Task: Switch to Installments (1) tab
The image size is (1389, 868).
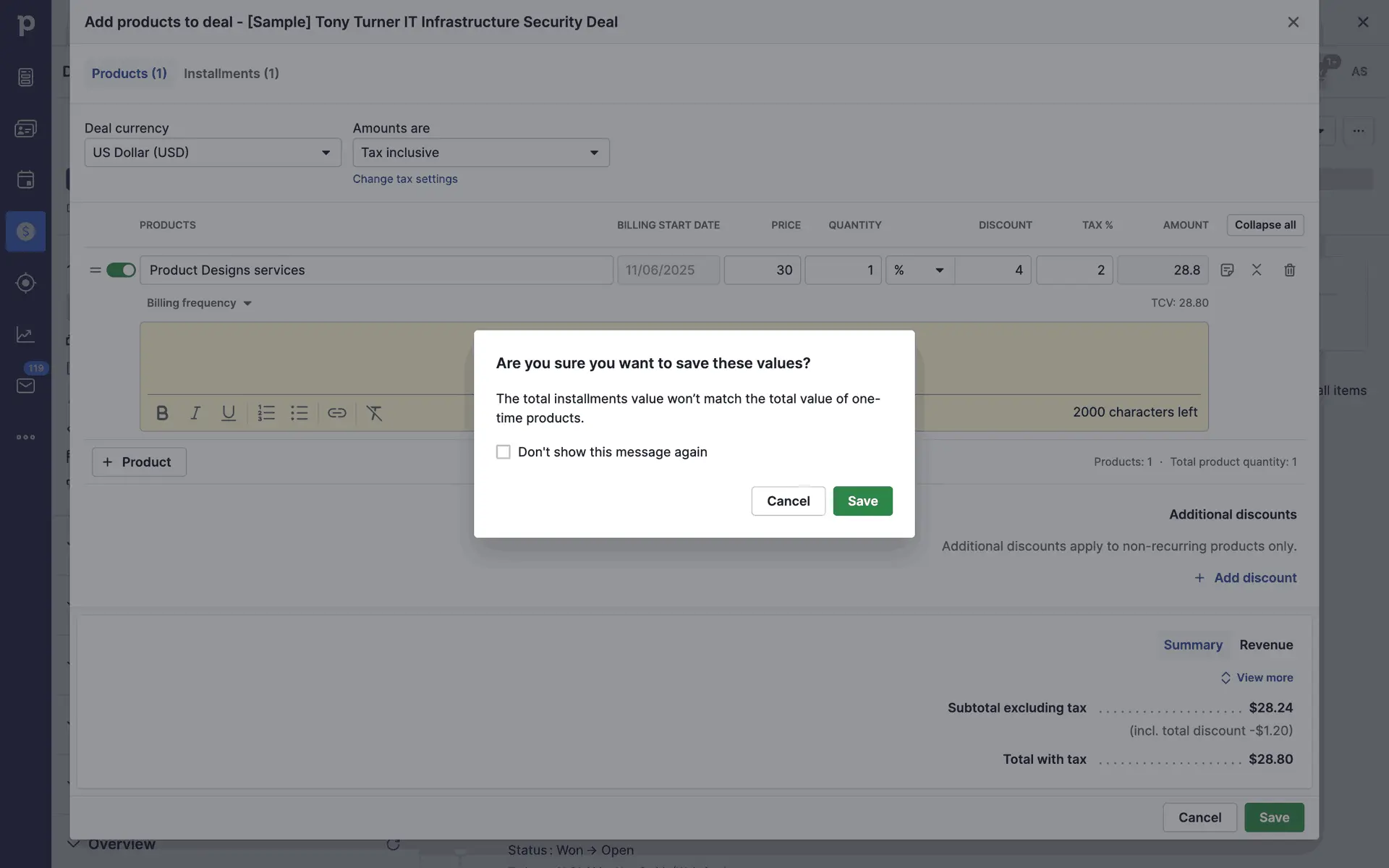Action: (231, 74)
